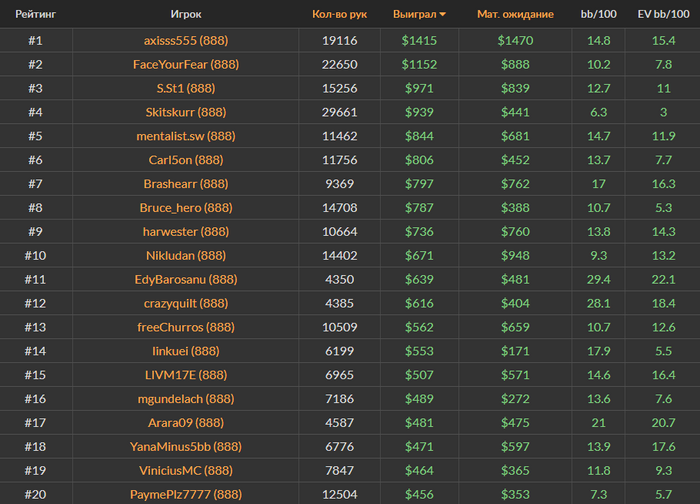Open freeChurros (888) profile link
The height and width of the screenshot is (504, 700).
pos(185,327)
